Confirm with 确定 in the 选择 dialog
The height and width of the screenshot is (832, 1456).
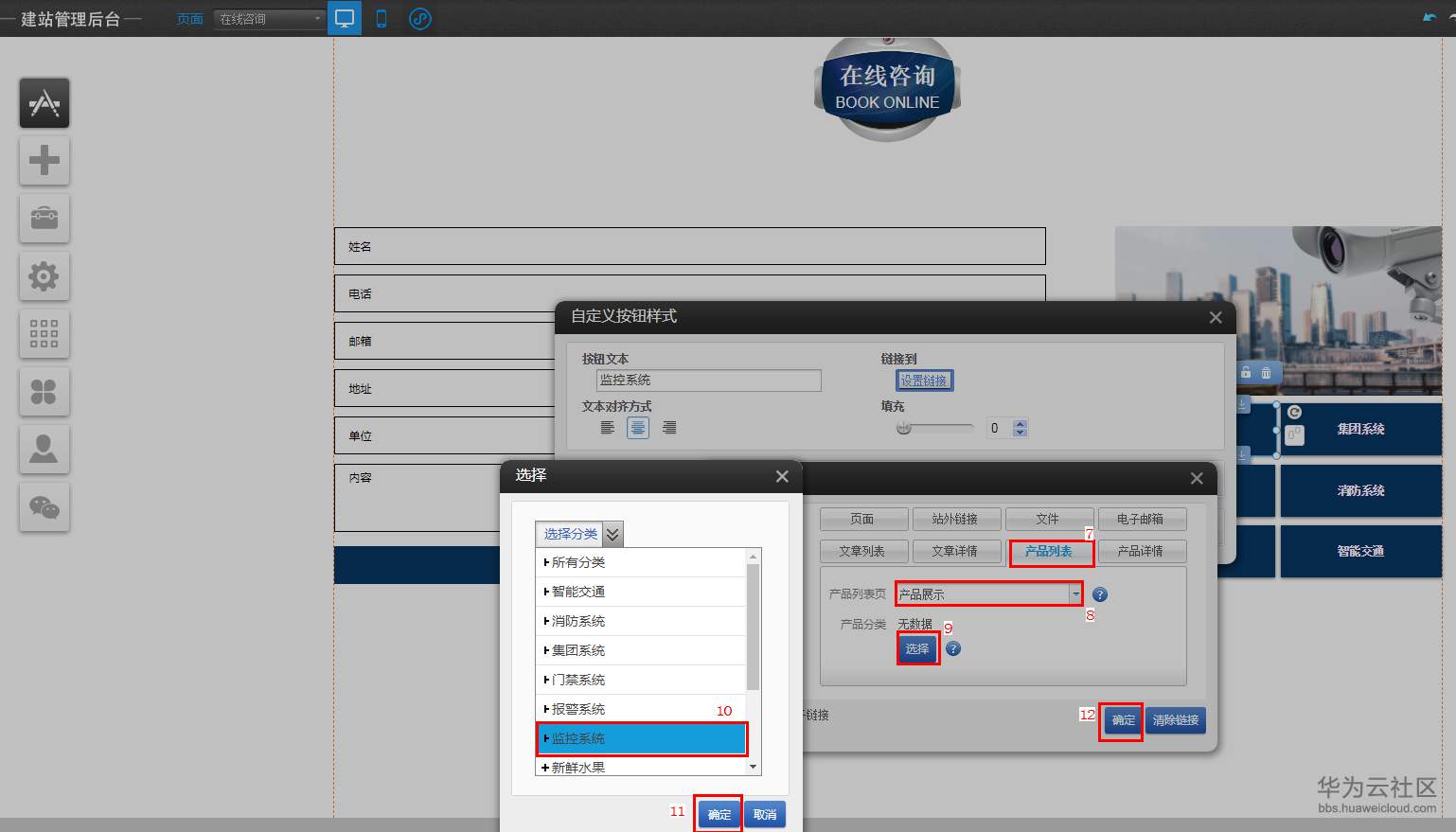[x=719, y=814]
